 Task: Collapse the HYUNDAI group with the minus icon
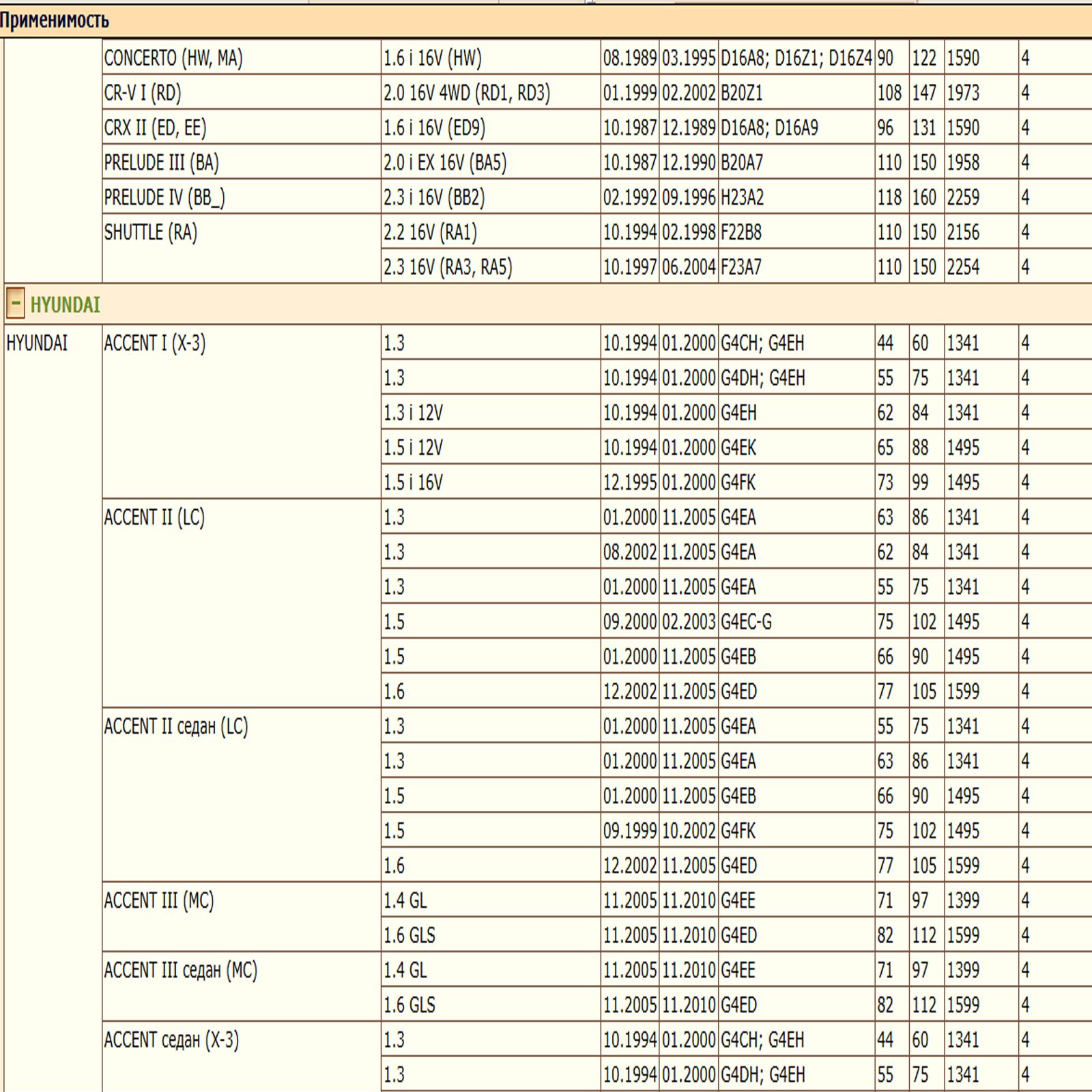[16, 304]
